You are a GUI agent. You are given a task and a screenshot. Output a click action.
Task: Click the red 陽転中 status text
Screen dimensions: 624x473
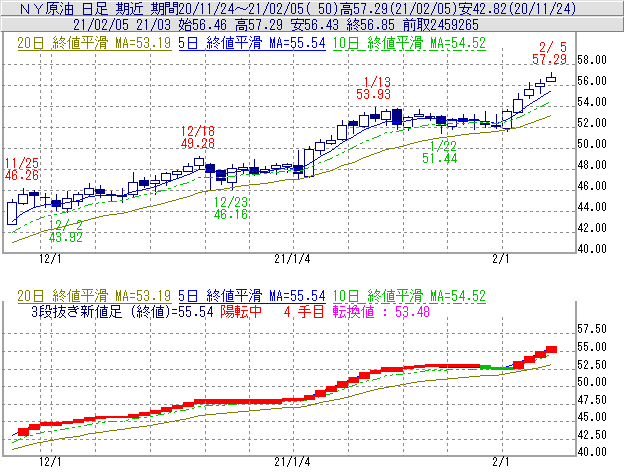(241, 311)
